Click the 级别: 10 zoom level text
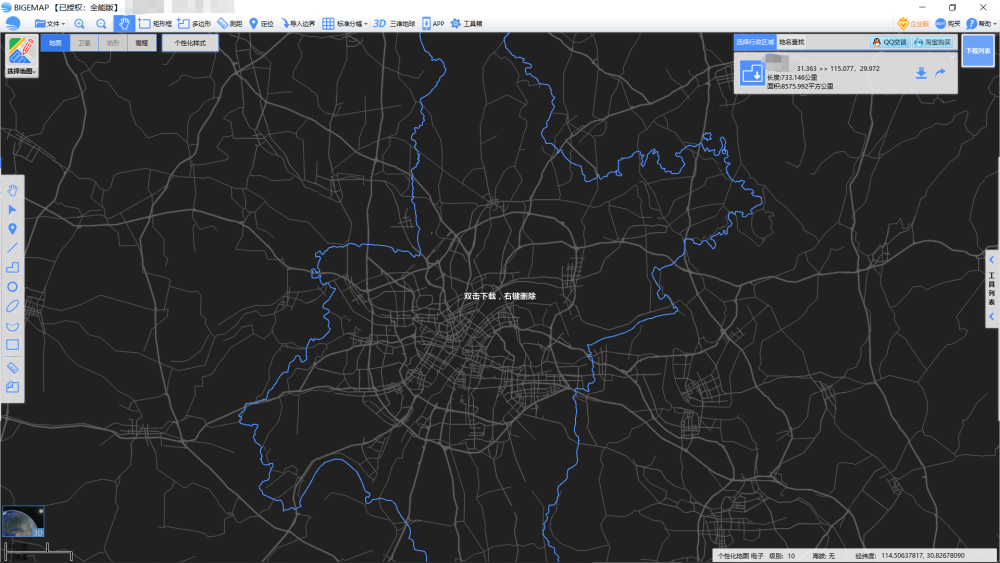This screenshot has width=1000, height=563. (782, 555)
